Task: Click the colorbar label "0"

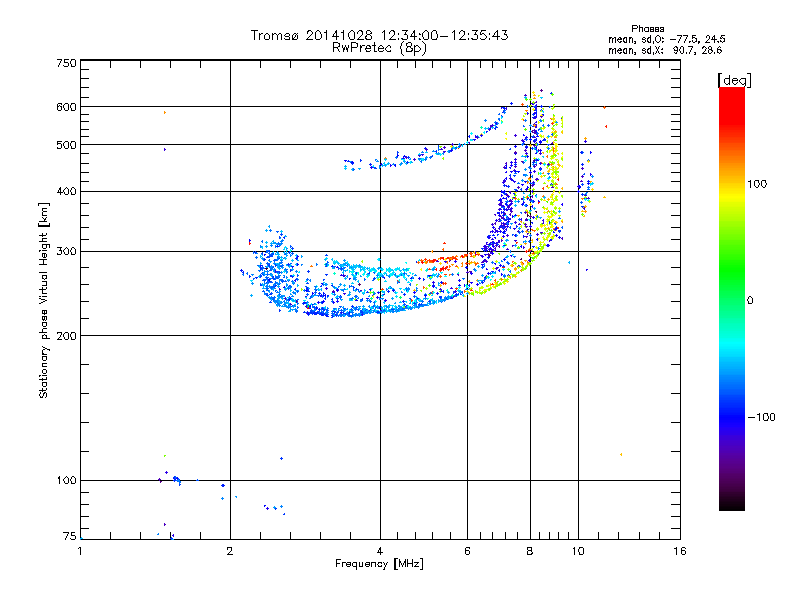Action: coord(750,301)
